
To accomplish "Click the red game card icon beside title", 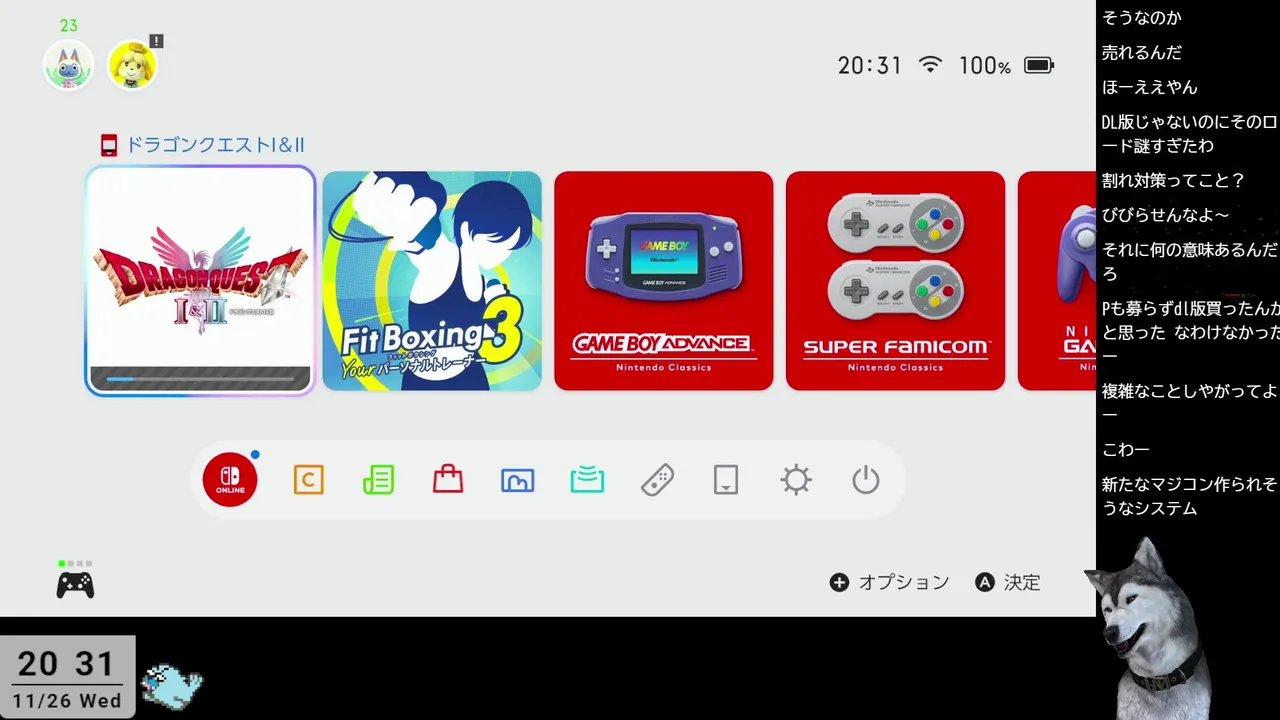I will click(x=109, y=145).
